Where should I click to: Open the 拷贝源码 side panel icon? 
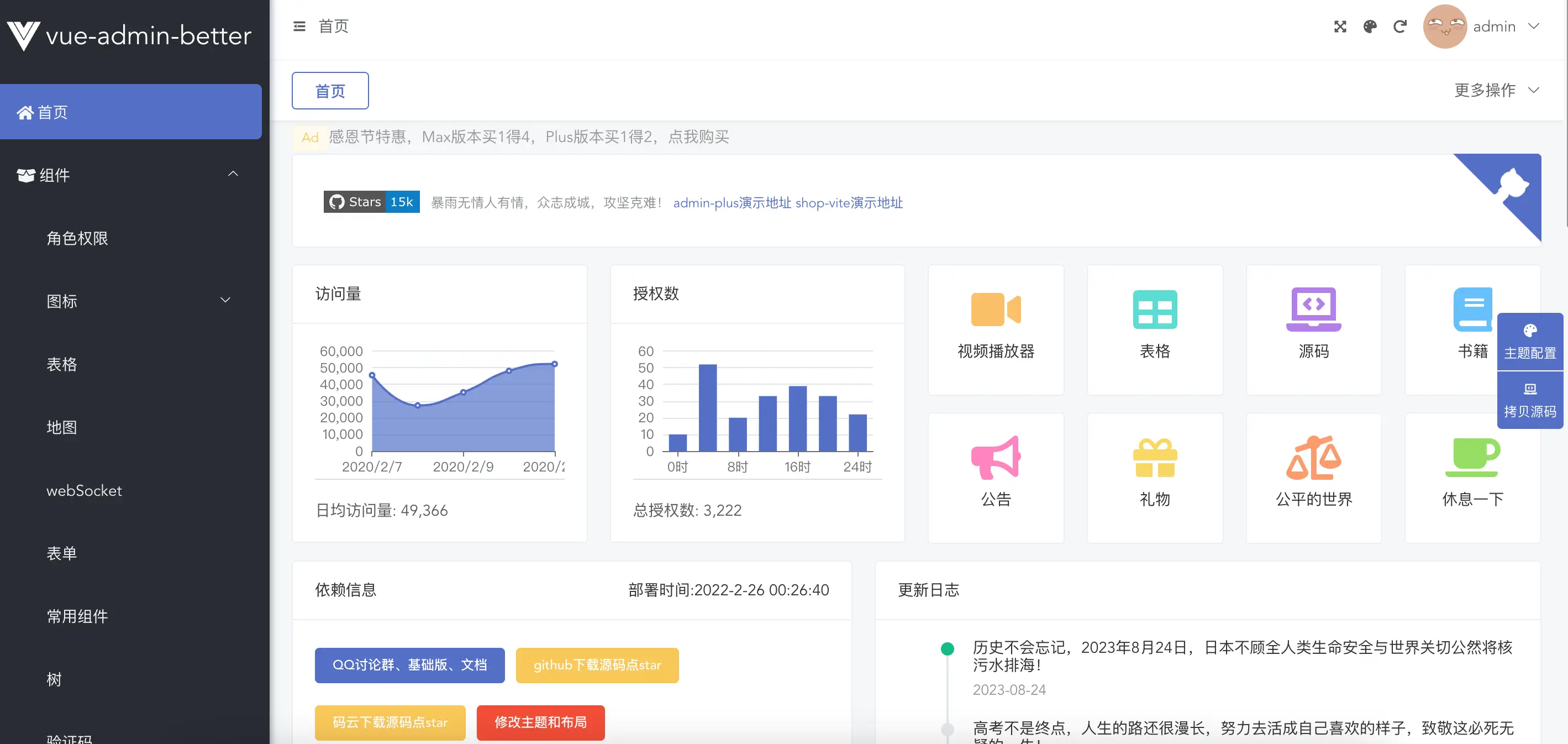(1530, 400)
